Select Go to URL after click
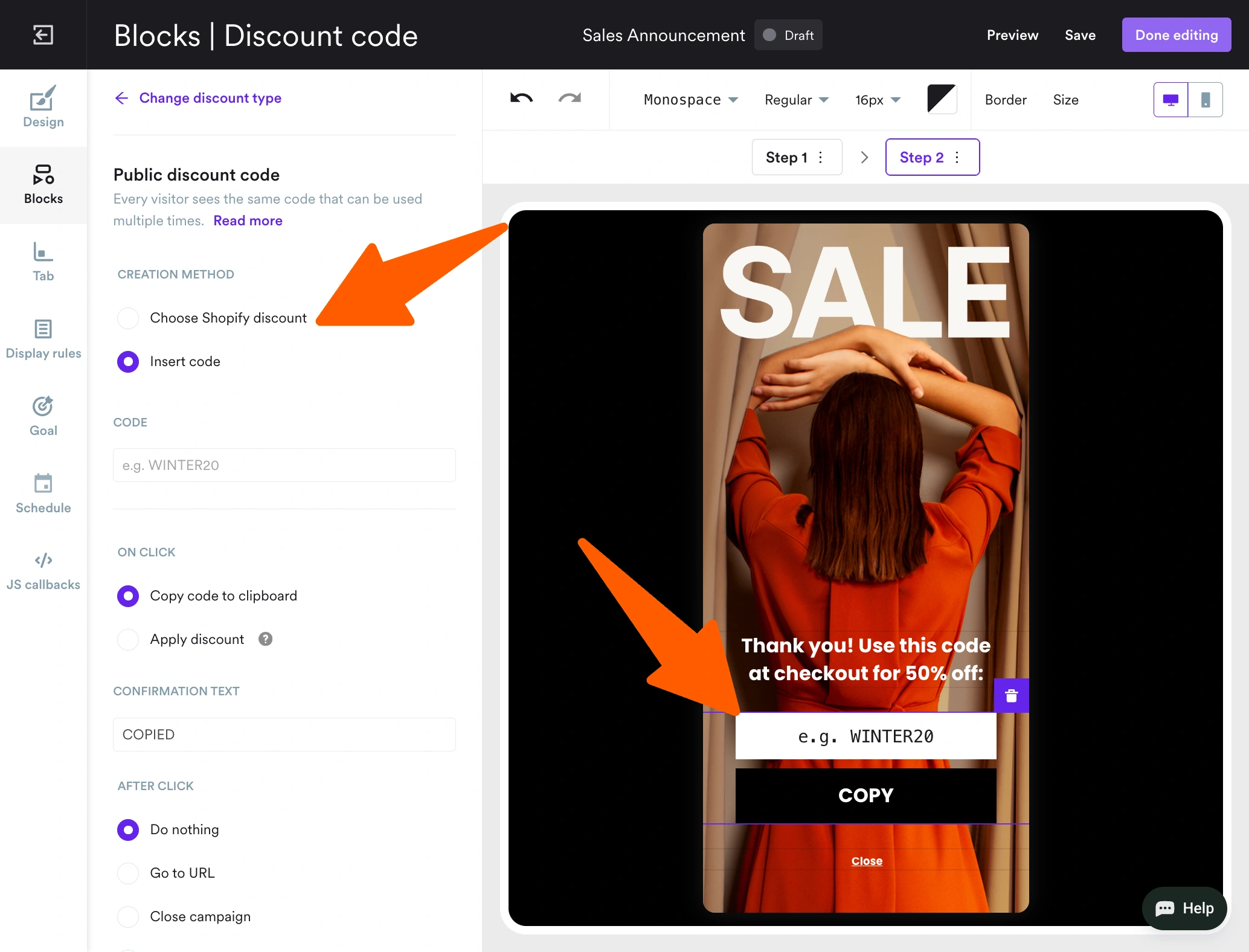The height and width of the screenshot is (952, 1249). (x=128, y=873)
